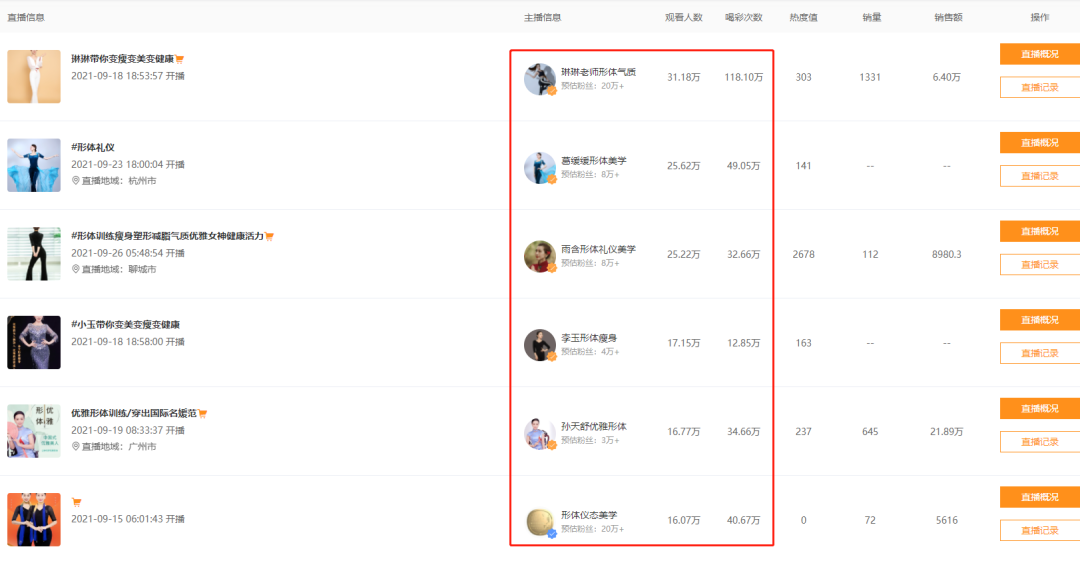Open thumbnail of 琳琳带你变瘦变美变健康 stream
Screen dimensions: 1080x563
coord(34,76)
